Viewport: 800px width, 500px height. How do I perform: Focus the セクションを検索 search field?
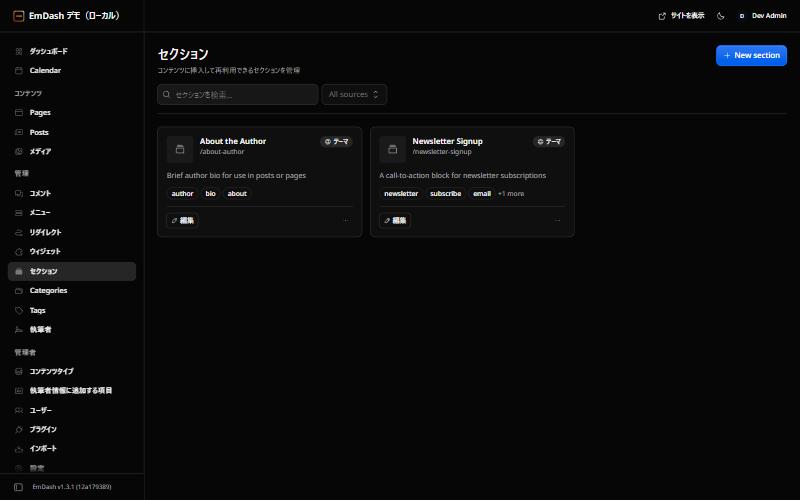pos(238,94)
